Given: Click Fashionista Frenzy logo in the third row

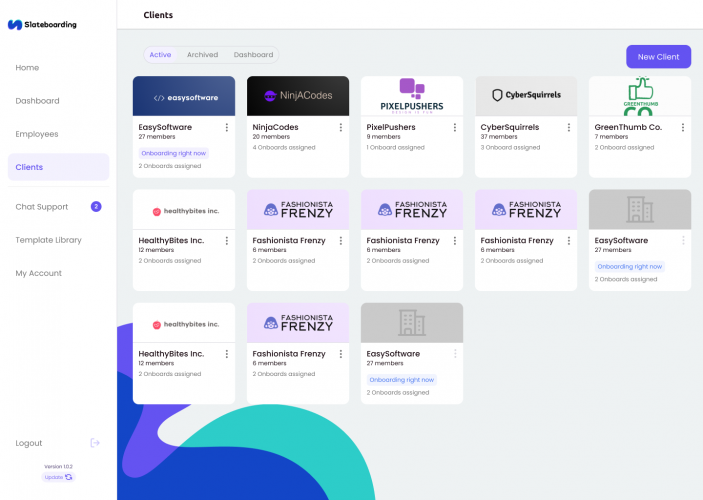Looking at the screenshot, I should point(298,323).
